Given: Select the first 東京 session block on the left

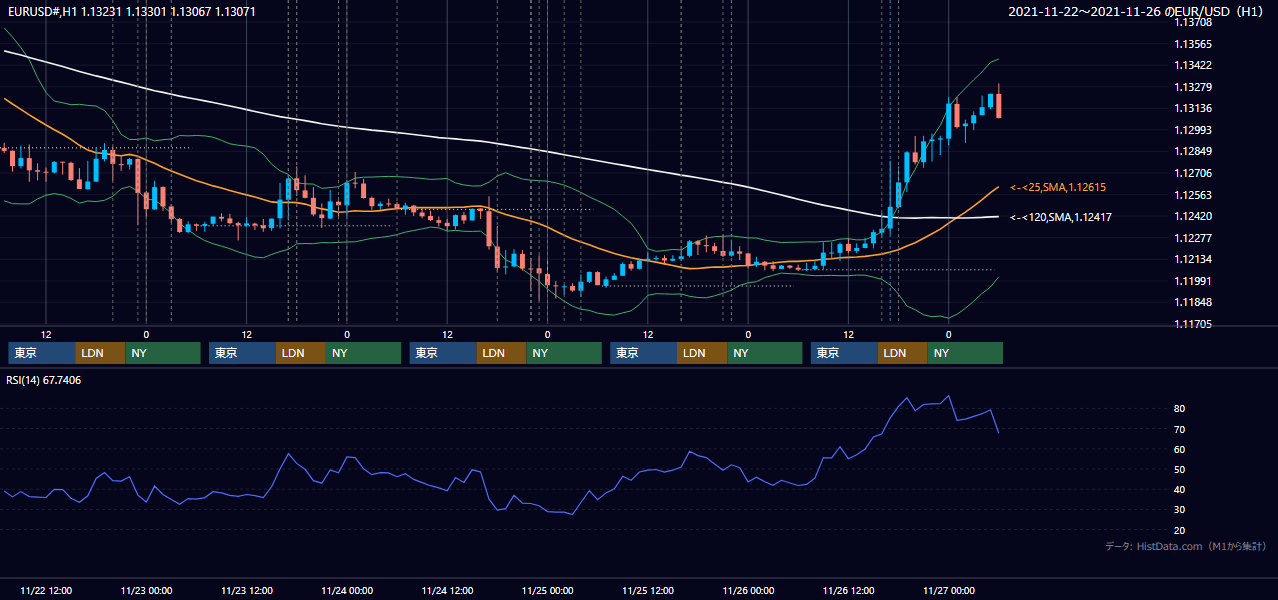Looking at the screenshot, I should pyautogui.click(x=42, y=353).
